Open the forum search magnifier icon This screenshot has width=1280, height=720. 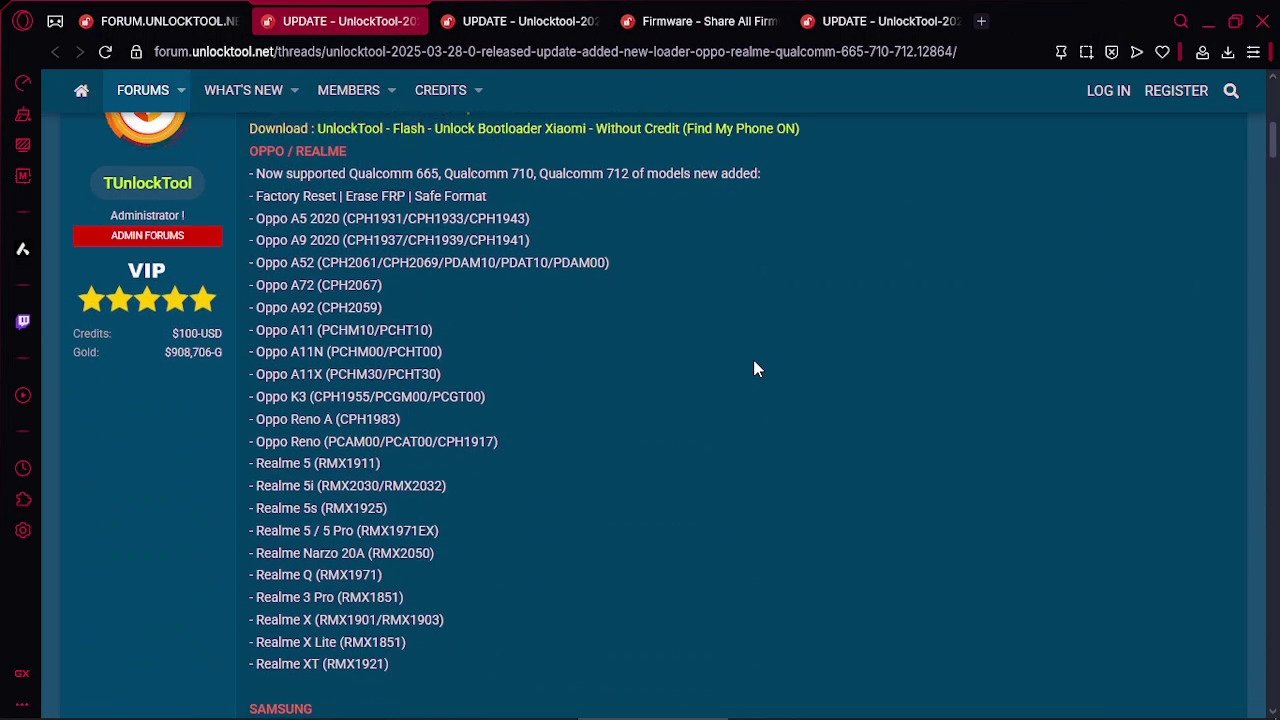1231,91
